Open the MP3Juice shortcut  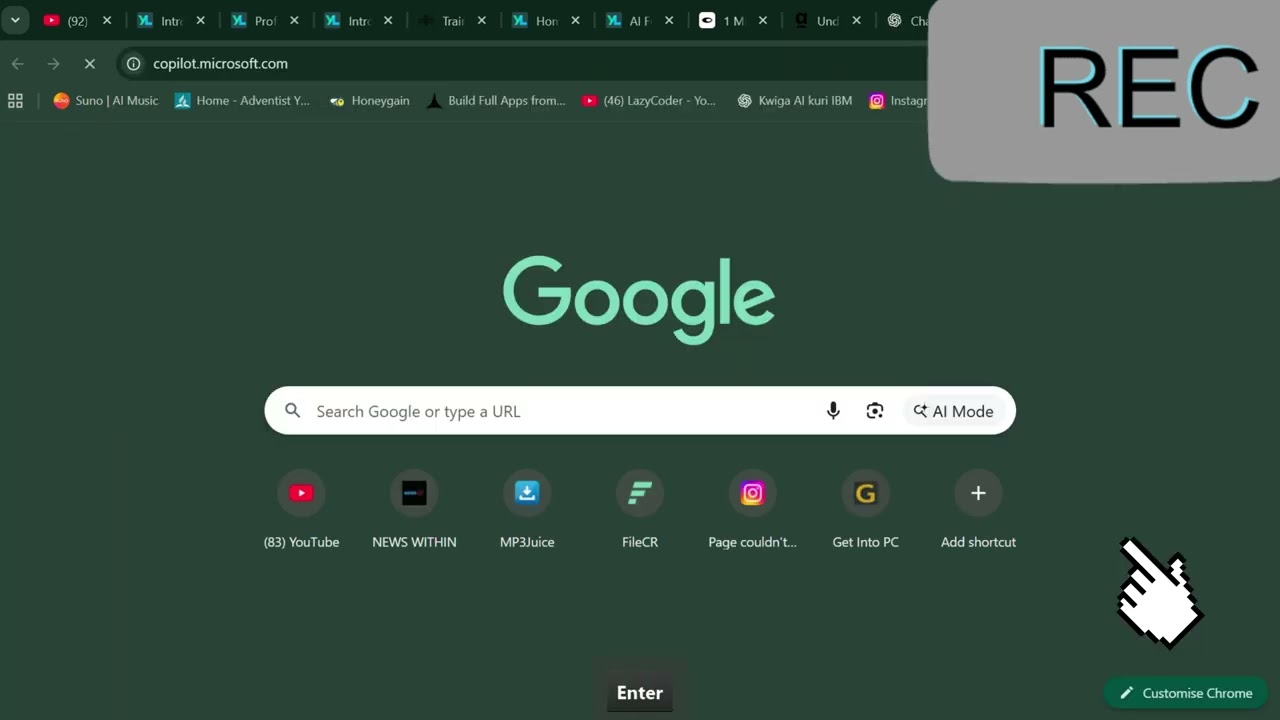click(527, 510)
